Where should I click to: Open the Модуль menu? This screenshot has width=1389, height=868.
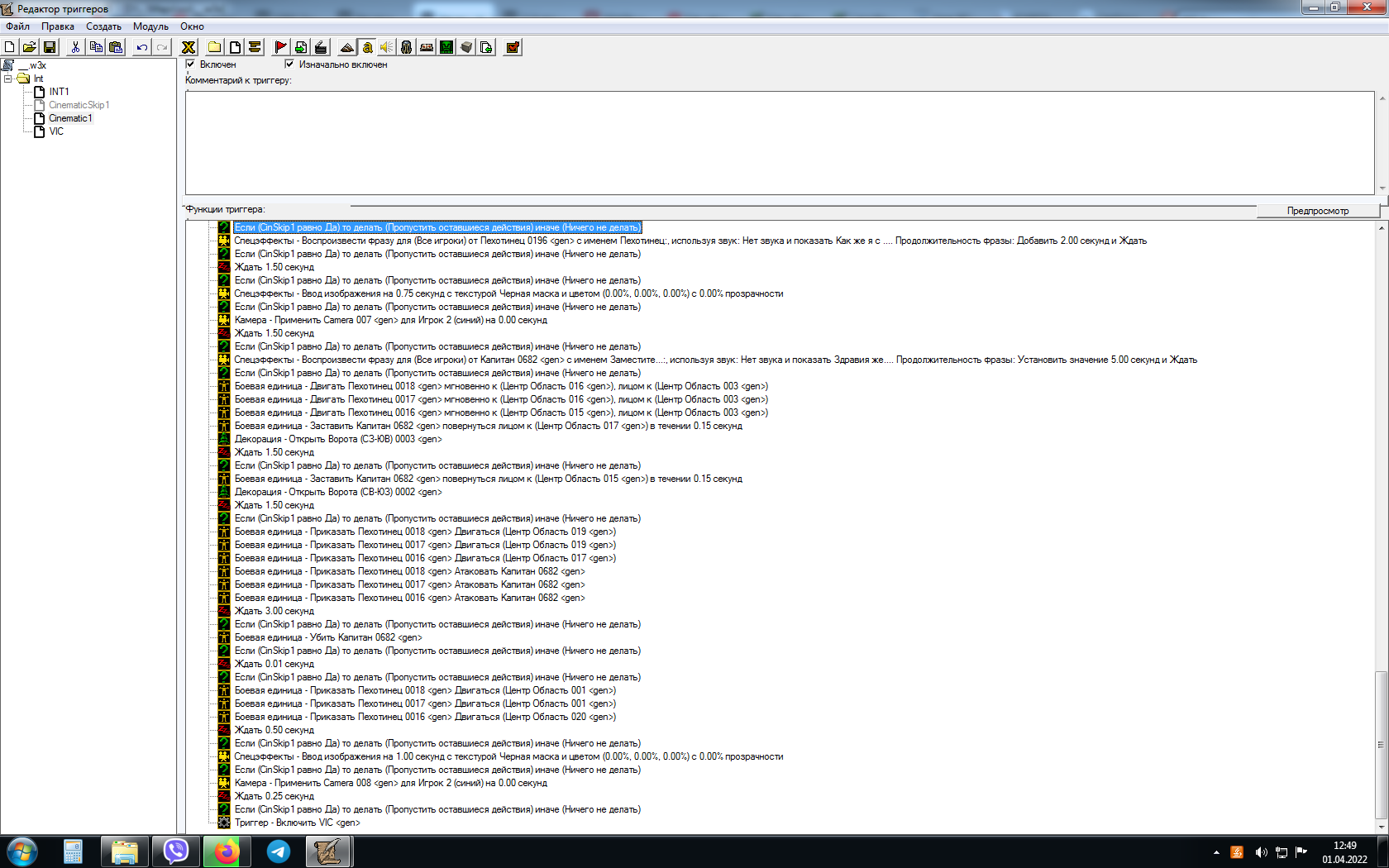click(x=150, y=26)
